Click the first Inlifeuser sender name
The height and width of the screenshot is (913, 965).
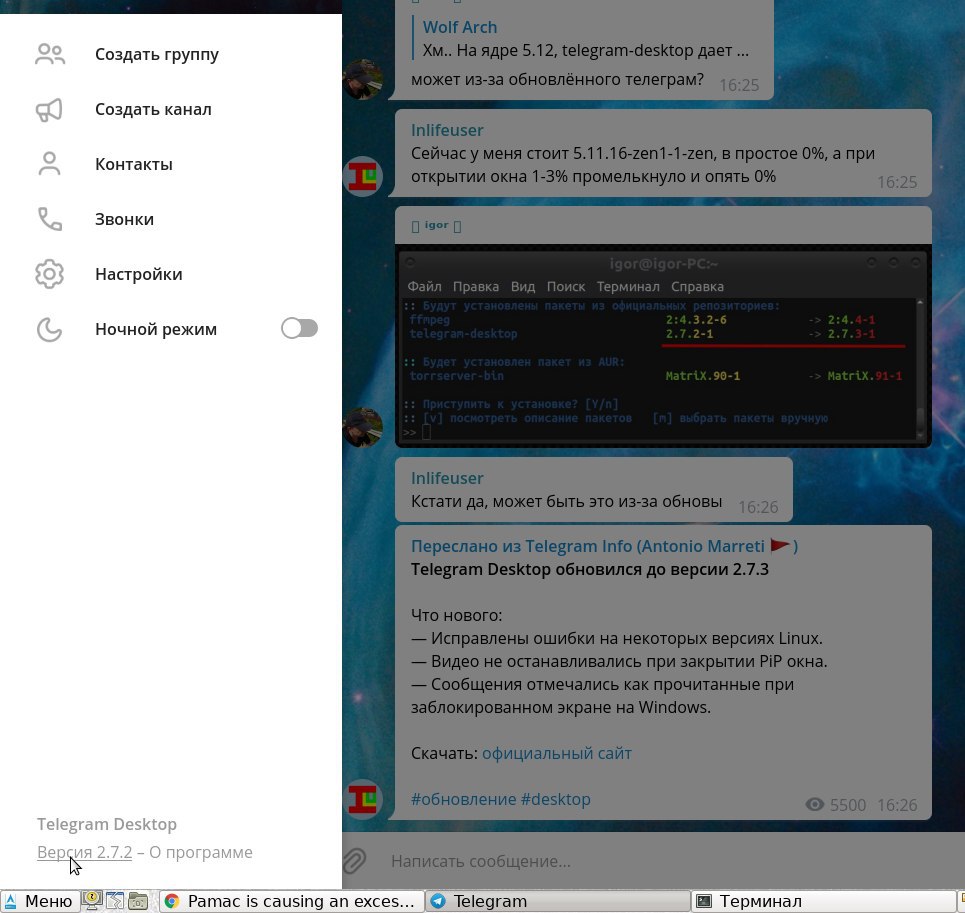coord(447,130)
